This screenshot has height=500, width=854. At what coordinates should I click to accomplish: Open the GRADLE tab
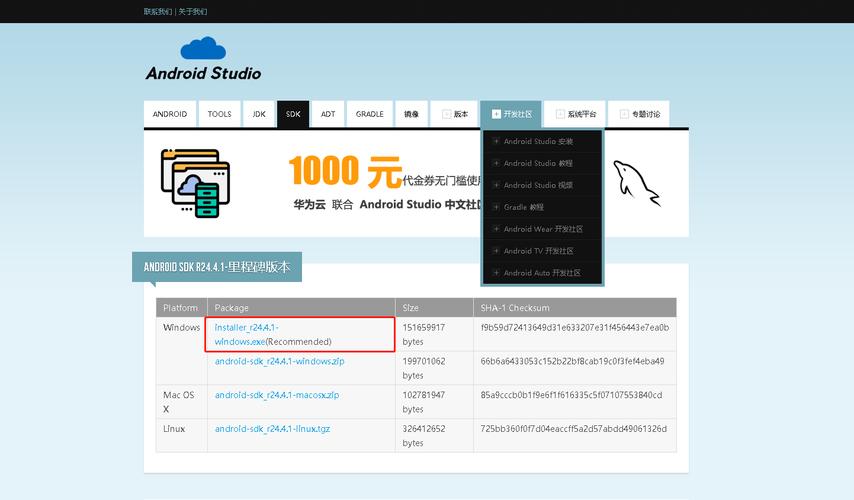[x=370, y=114]
